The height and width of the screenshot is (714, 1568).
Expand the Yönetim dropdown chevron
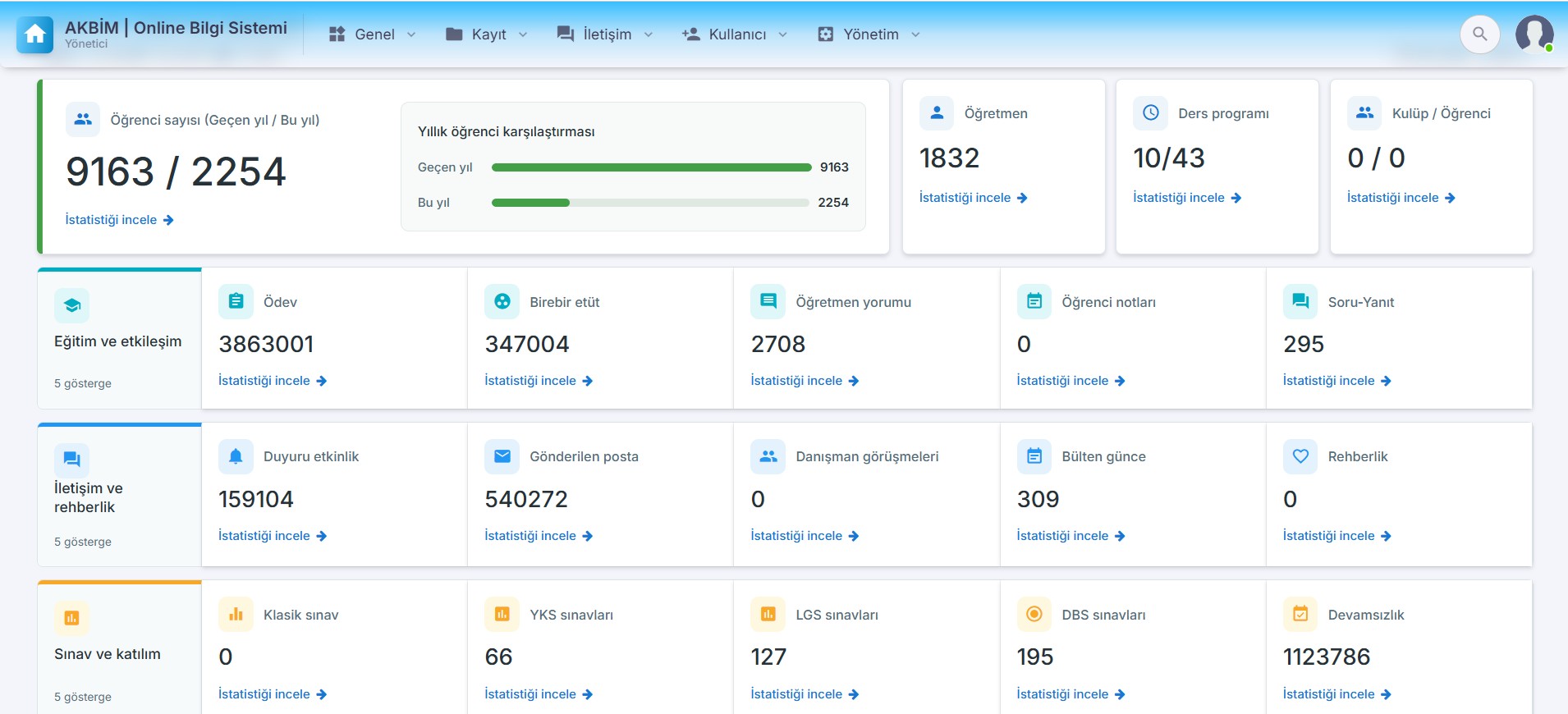pos(915,34)
